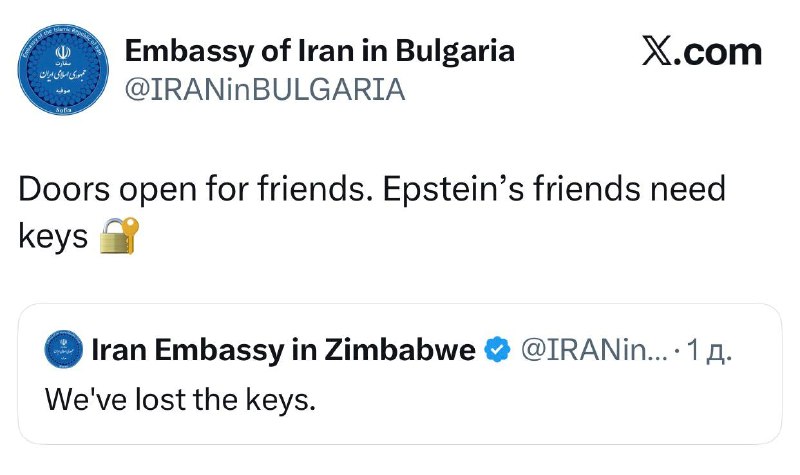Click the word "keys" before the lock emoji
800x475 pixels.
[x=53, y=238]
